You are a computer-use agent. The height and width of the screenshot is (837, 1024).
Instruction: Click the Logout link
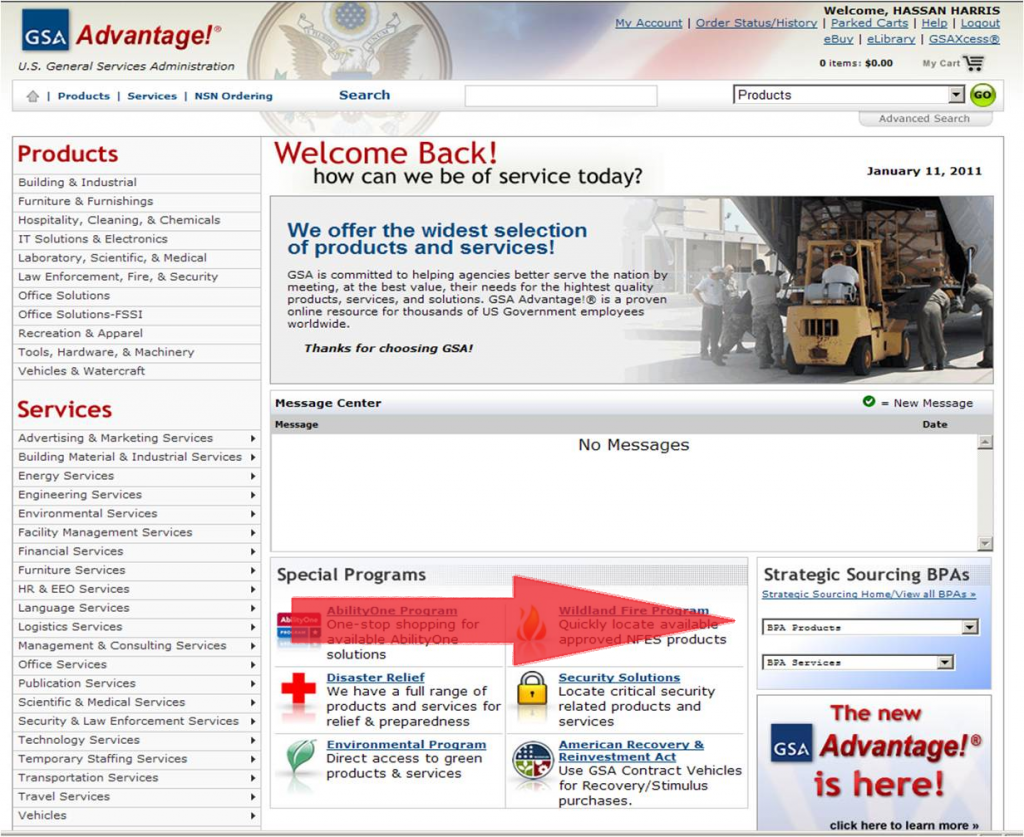tap(981, 22)
